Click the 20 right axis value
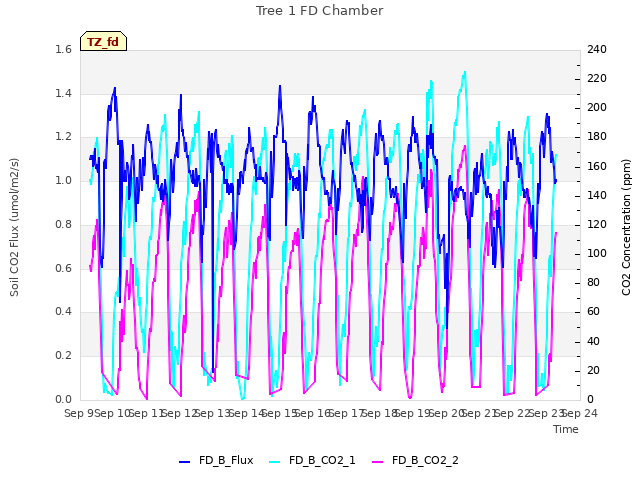Image resolution: width=640 pixels, height=480 pixels. click(x=593, y=370)
